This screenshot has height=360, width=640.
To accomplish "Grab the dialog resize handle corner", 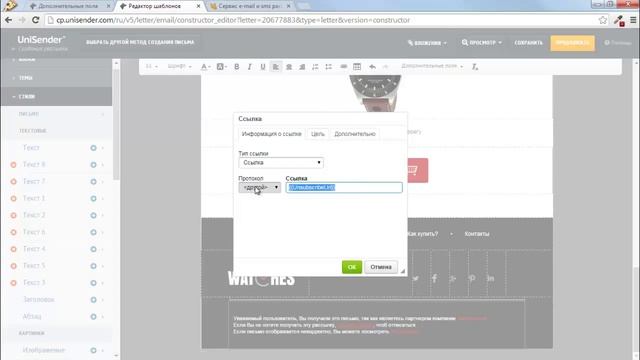I will click(x=402, y=271).
